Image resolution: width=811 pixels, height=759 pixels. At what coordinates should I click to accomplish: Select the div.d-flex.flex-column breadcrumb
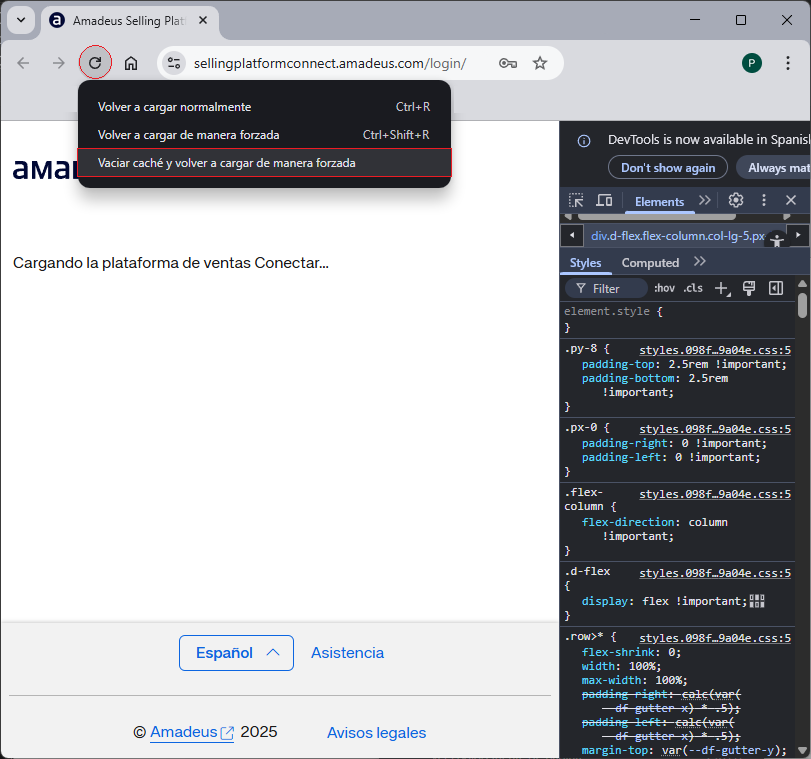pyautogui.click(x=678, y=236)
